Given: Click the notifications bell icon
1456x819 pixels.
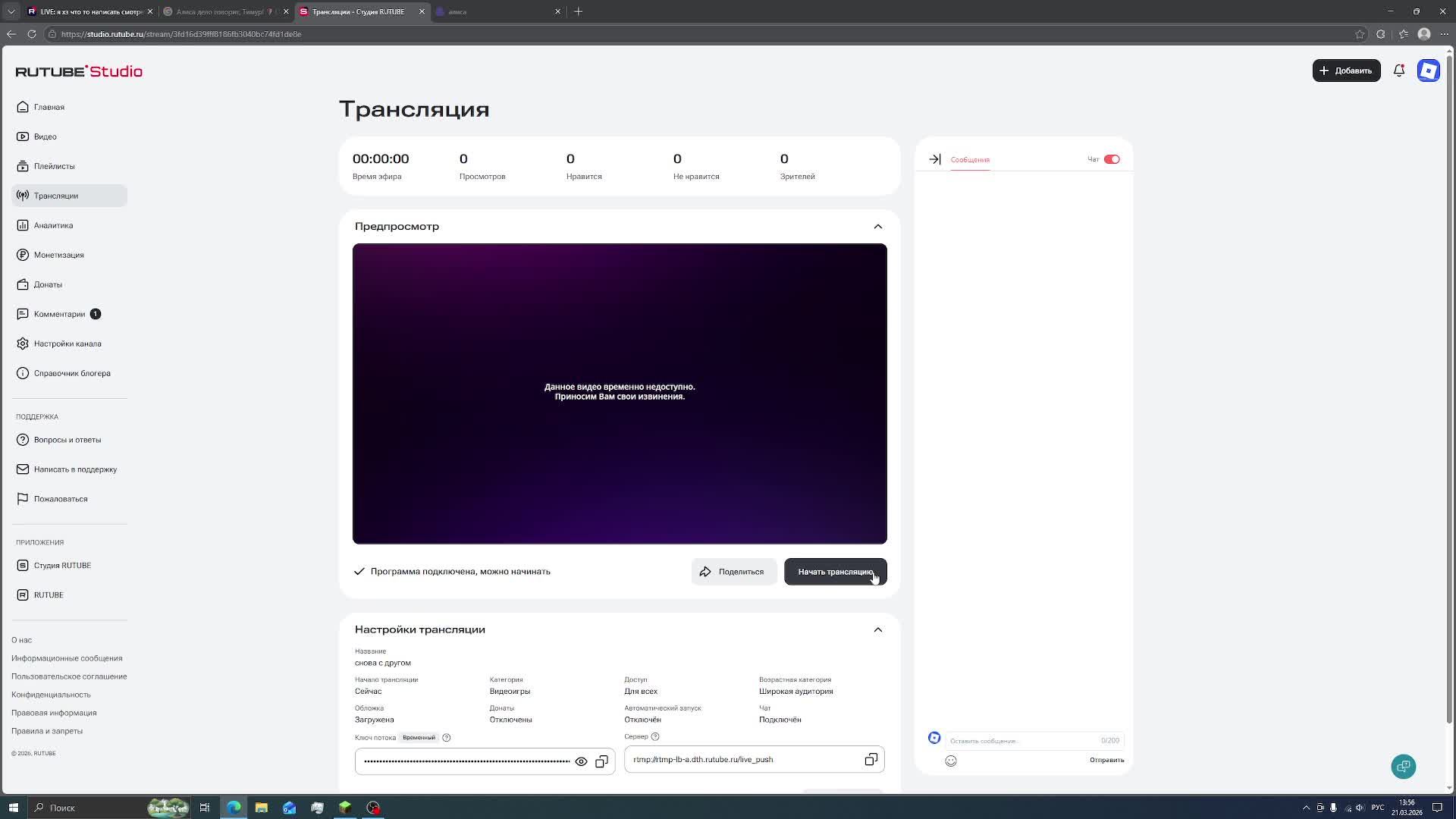Looking at the screenshot, I should [x=1398, y=71].
